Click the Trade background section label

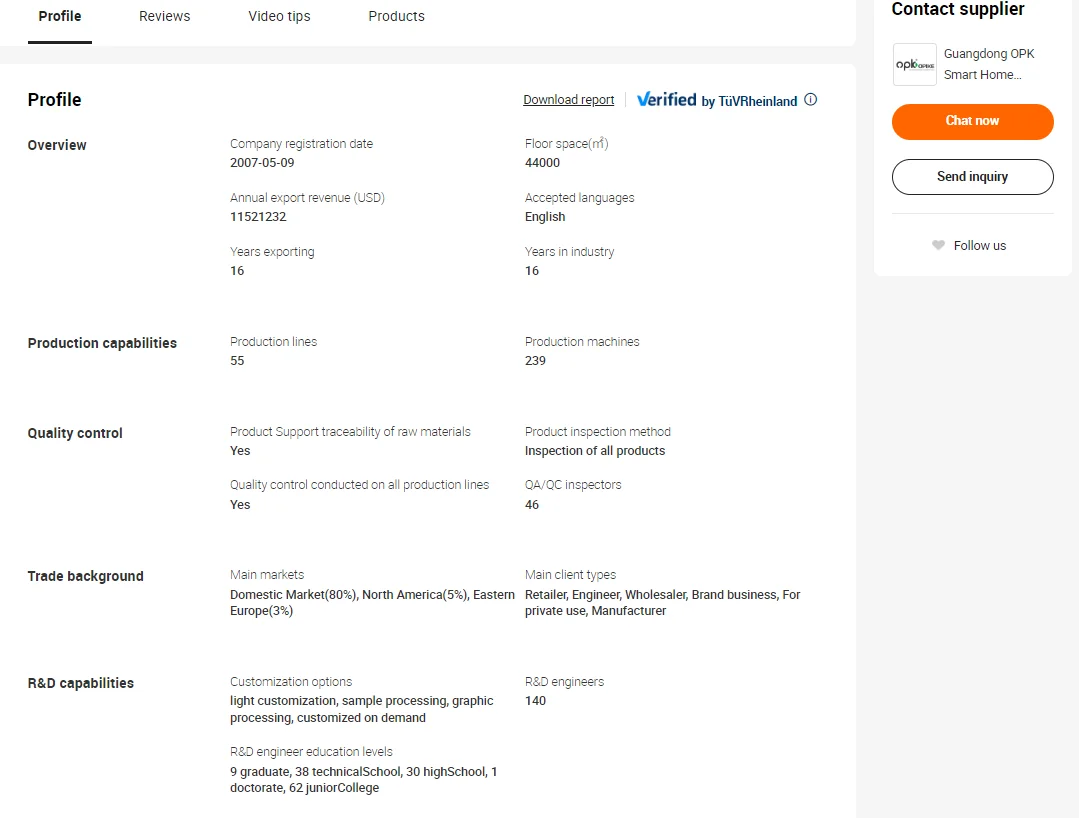click(x=85, y=577)
